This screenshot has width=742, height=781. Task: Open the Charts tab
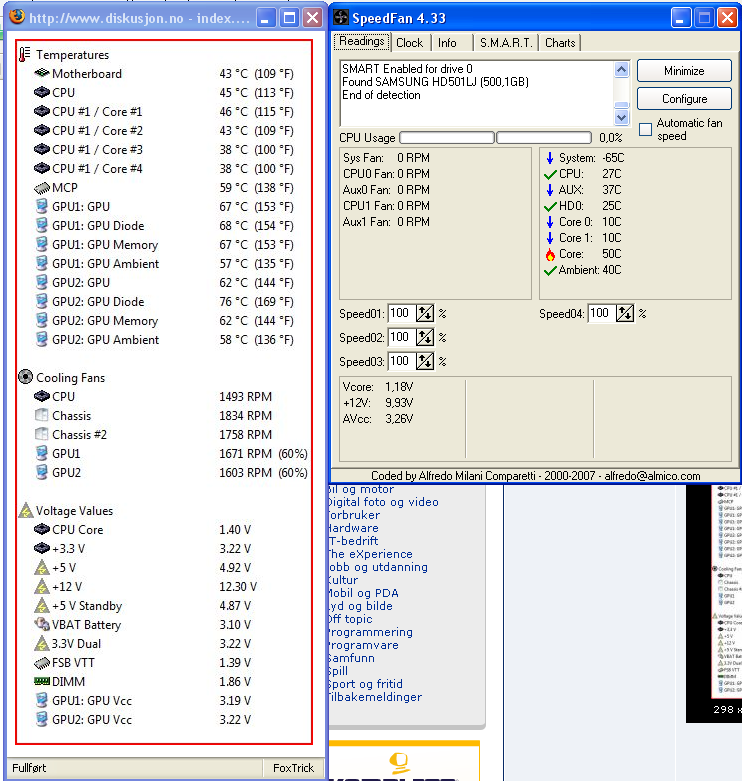(x=560, y=43)
